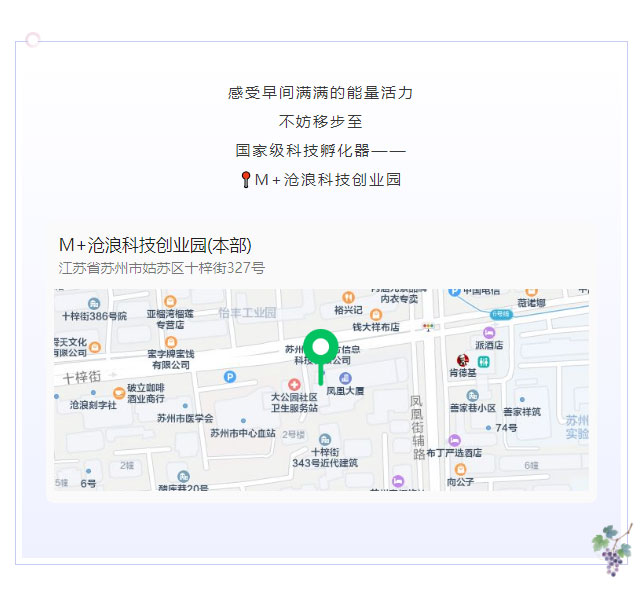Select the KFC (肯德基) map marker
The height and width of the screenshot is (590, 643).
(462, 360)
